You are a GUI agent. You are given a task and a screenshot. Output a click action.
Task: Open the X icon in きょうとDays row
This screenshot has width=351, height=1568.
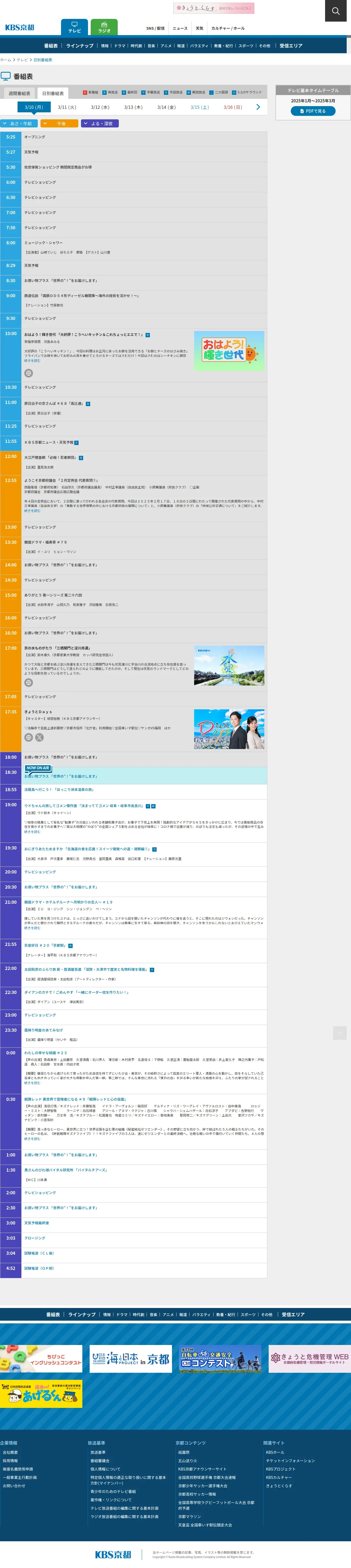tap(39, 737)
